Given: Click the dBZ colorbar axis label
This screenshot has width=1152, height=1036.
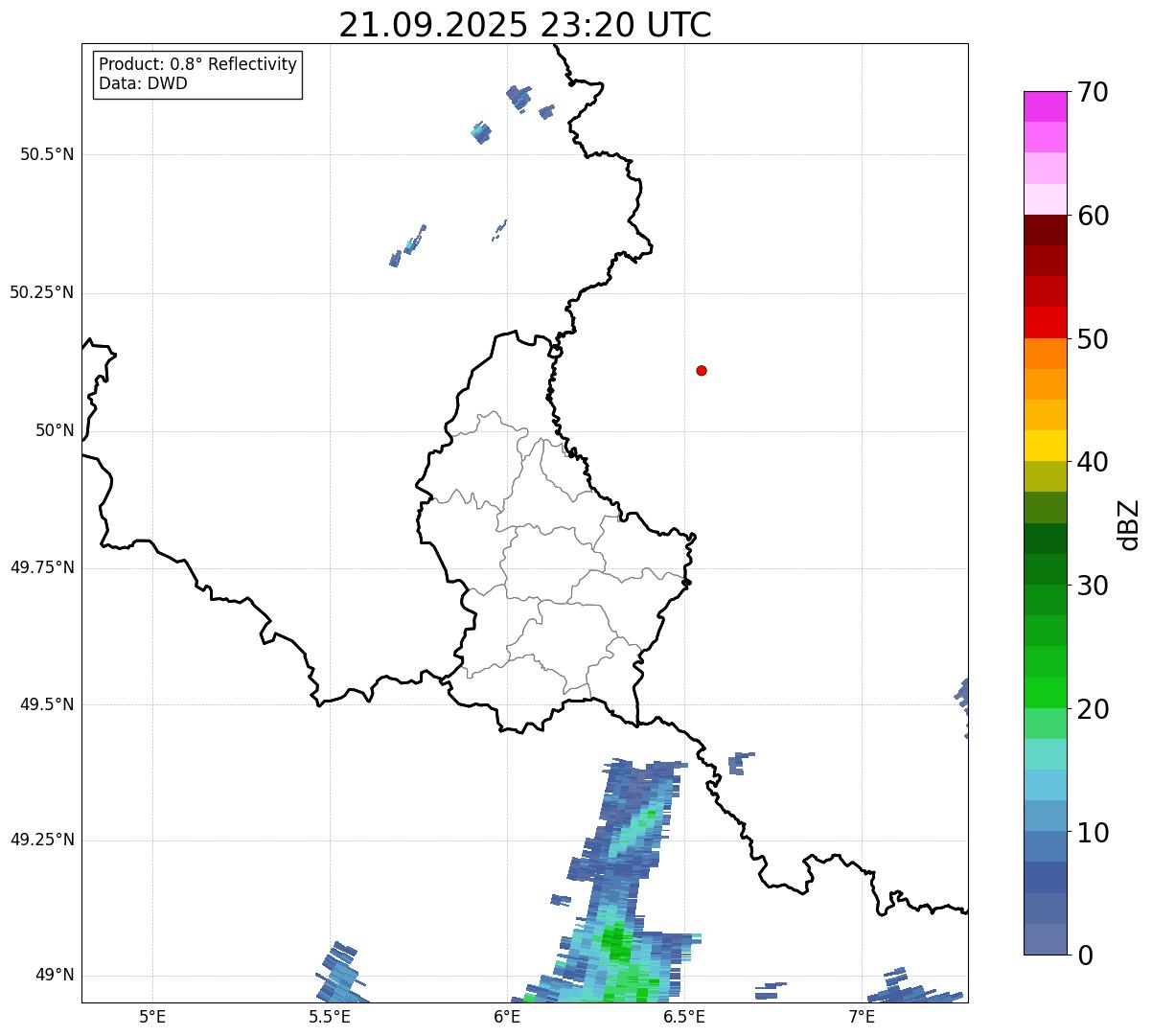Looking at the screenshot, I should (1129, 524).
